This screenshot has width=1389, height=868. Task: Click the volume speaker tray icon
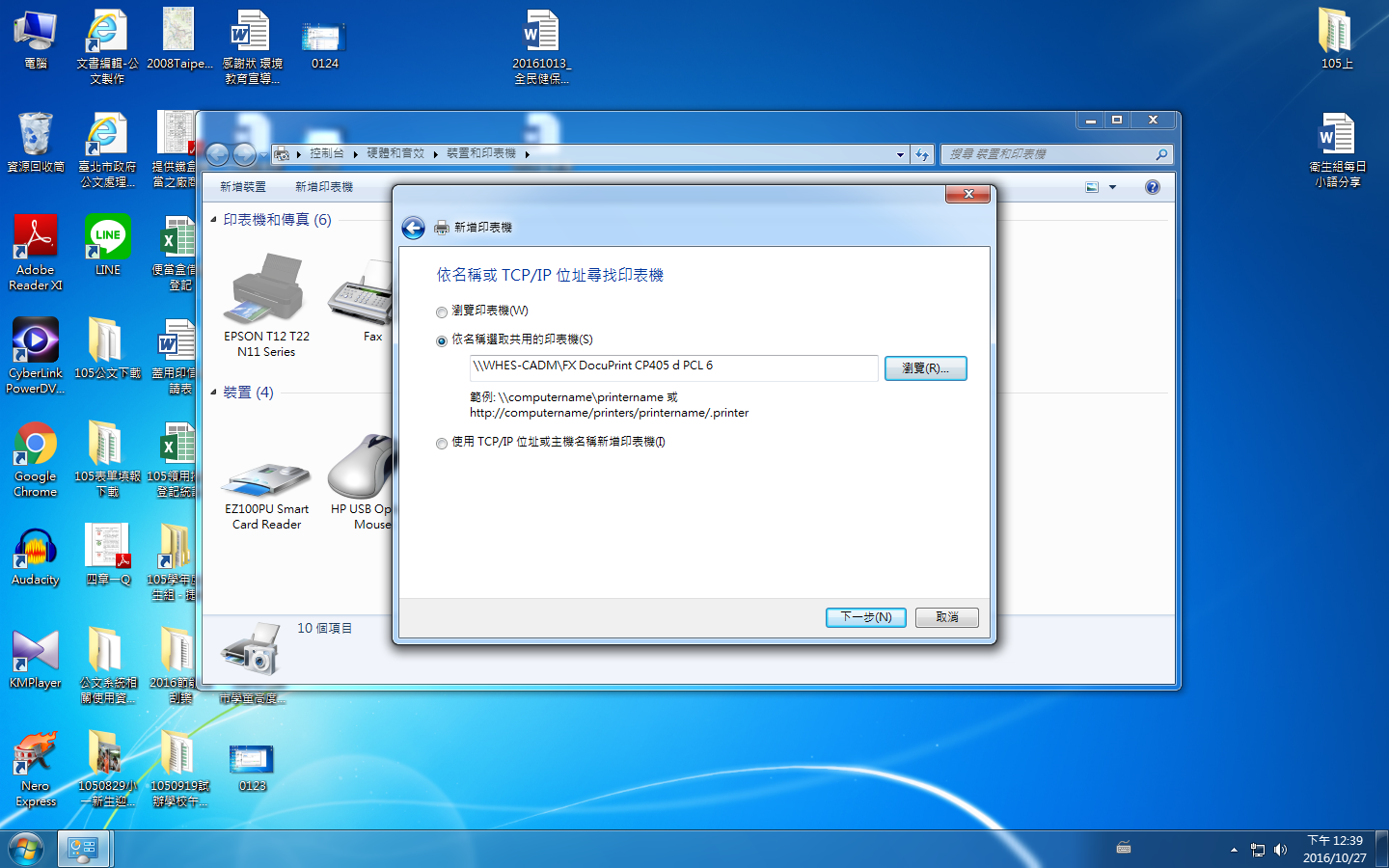(1280, 850)
